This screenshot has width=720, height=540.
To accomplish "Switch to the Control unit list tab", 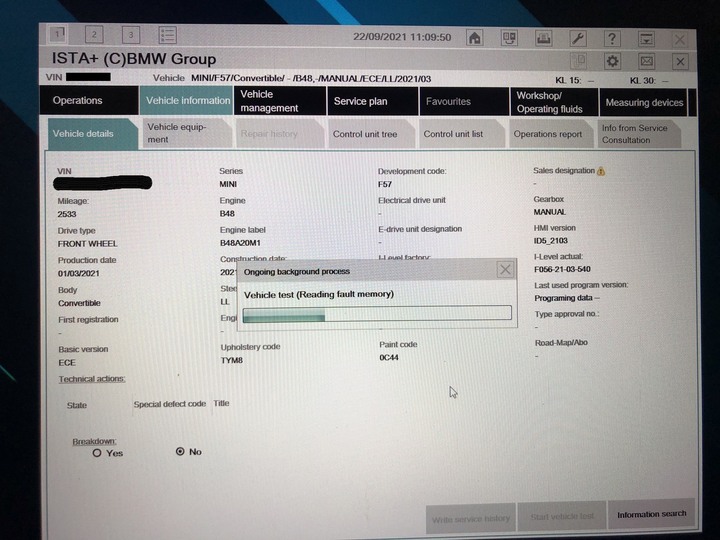I will [461, 134].
